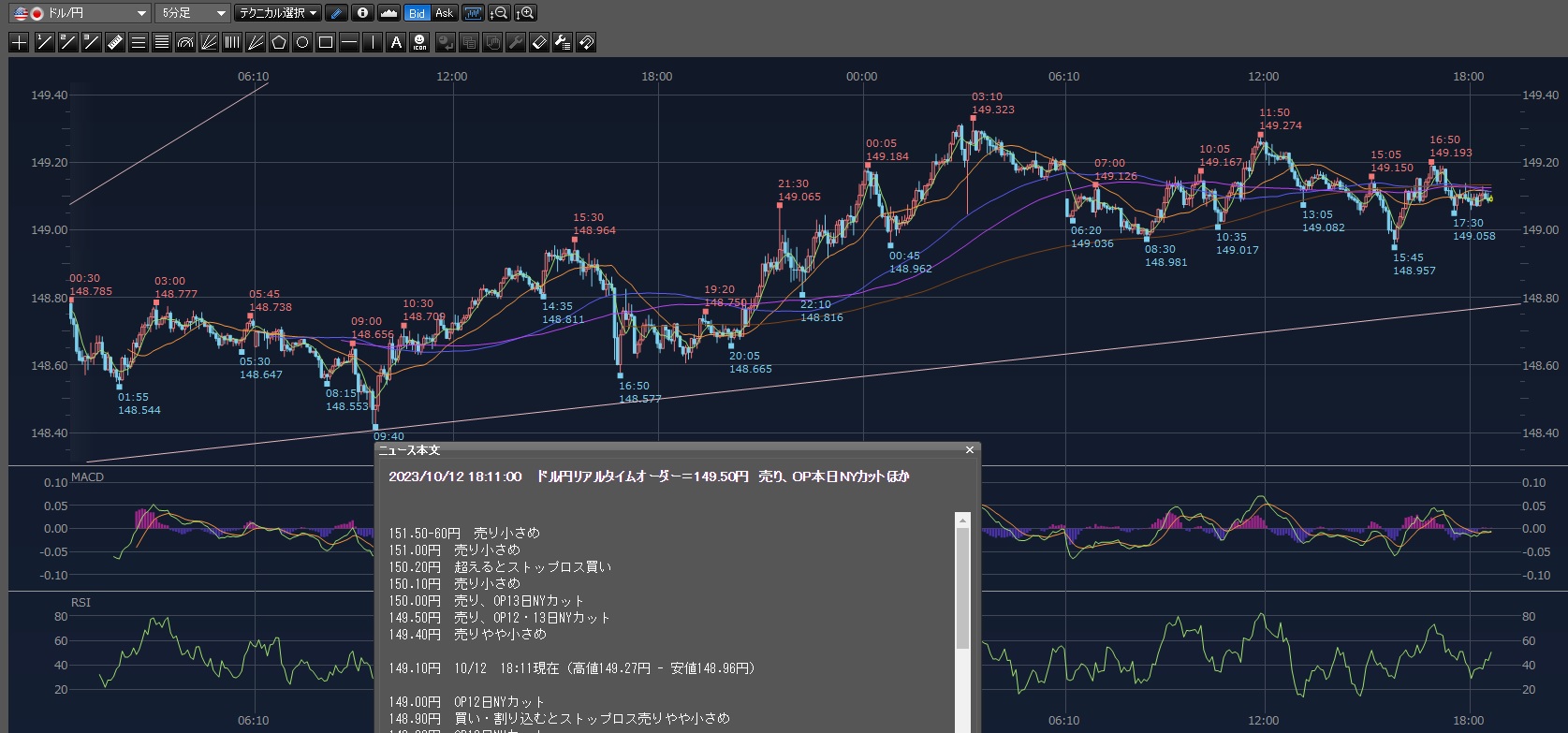Screen dimensions: 1568x733
Task: Switch chart price to Bid
Action: tap(417, 13)
